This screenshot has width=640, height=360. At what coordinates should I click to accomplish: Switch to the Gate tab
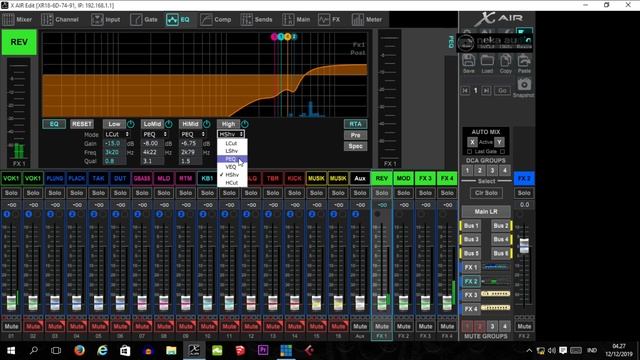click(x=144, y=20)
